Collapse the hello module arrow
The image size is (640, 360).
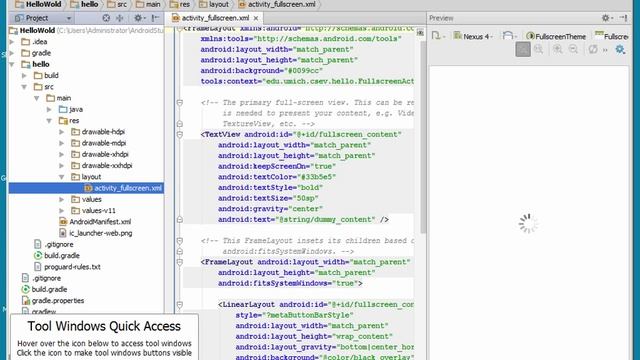point(12,64)
